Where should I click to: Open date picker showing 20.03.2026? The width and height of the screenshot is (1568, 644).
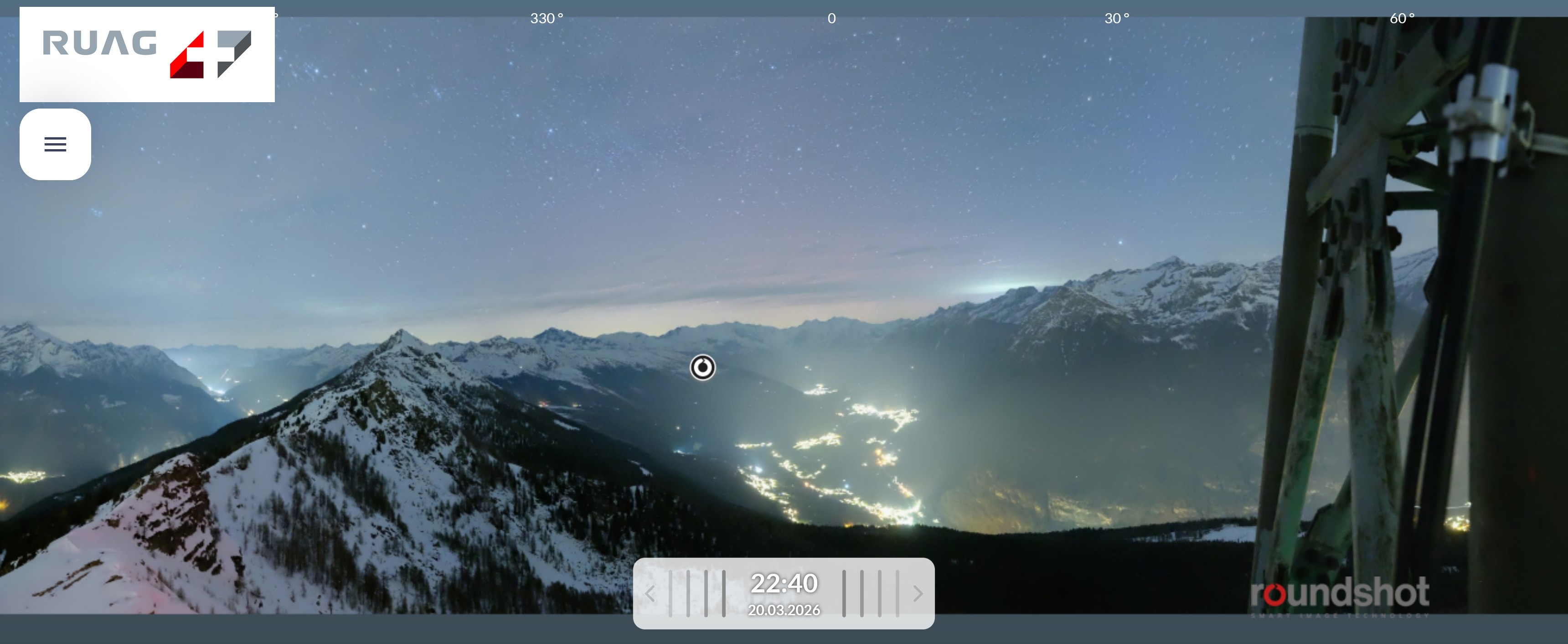[784, 611]
